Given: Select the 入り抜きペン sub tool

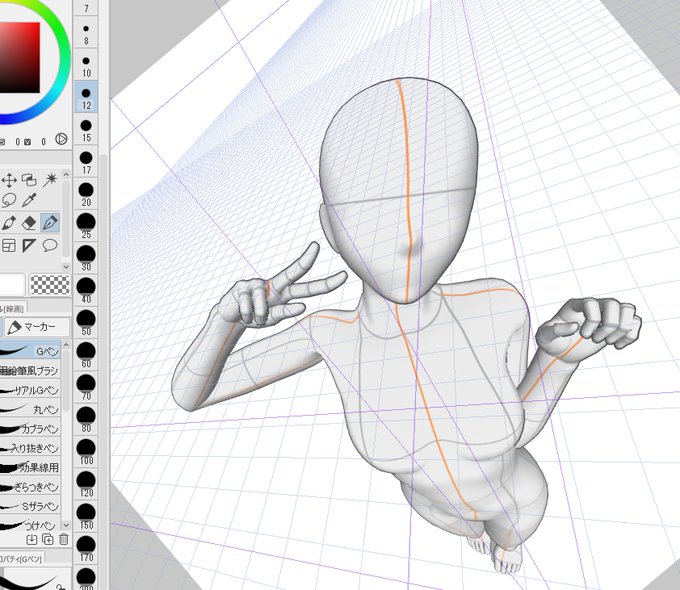Looking at the screenshot, I should point(30,448).
